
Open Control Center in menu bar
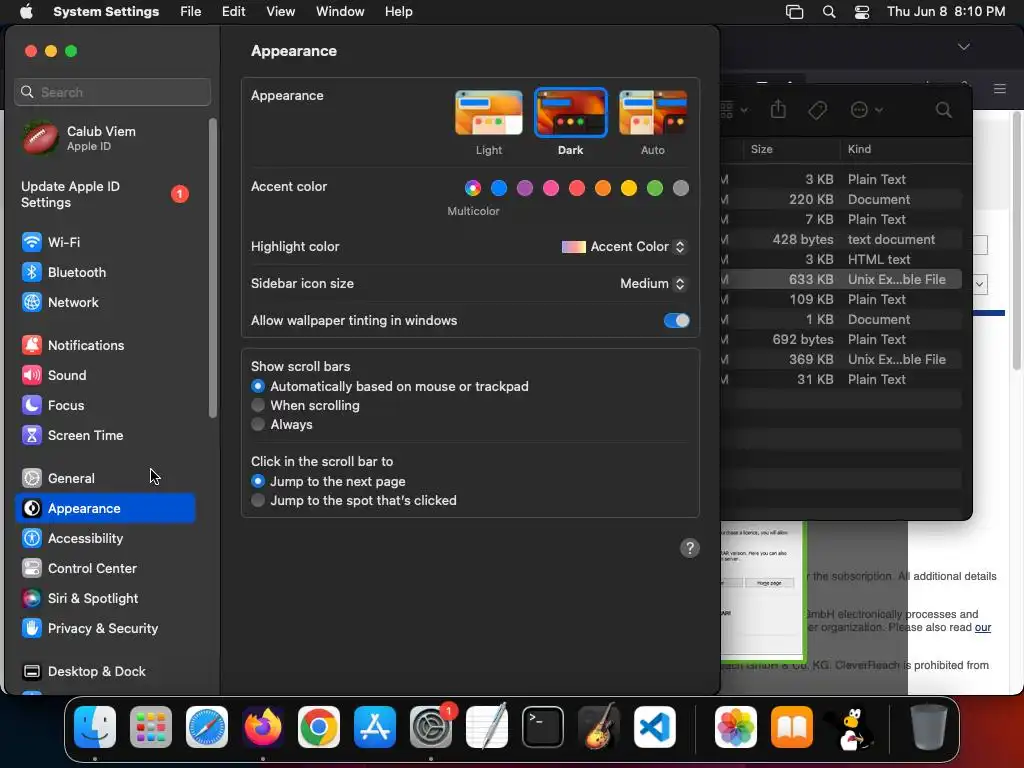[x=861, y=12]
